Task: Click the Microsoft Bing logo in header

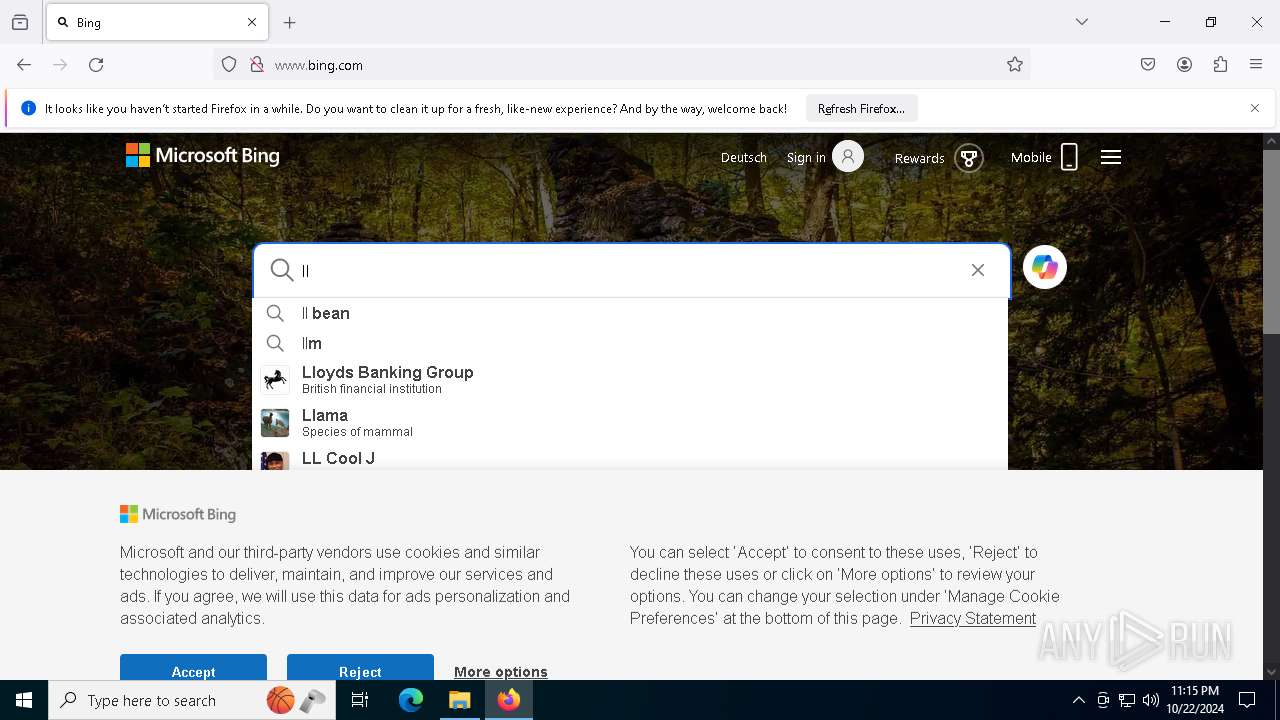Action: pyautogui.click(x=203, y=156)
